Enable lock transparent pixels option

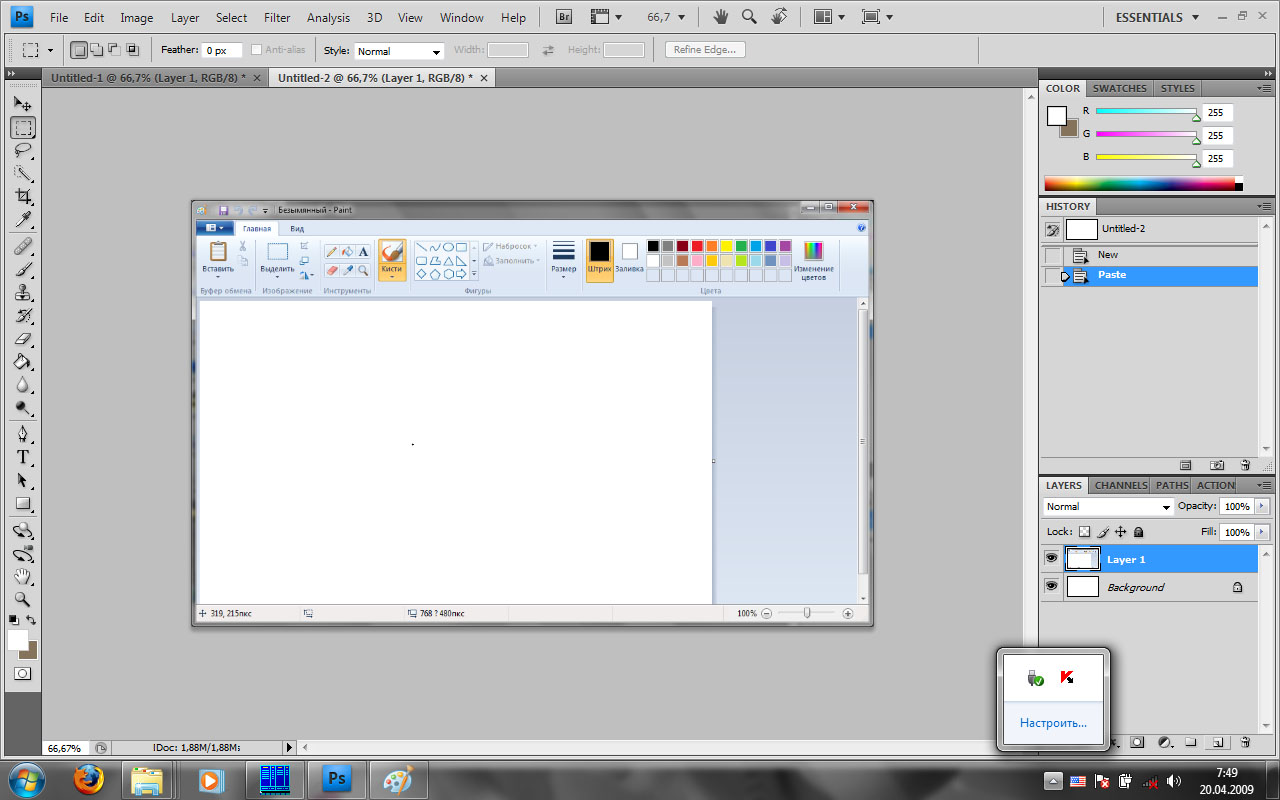pyautogui.click(x=1084, y=532)
